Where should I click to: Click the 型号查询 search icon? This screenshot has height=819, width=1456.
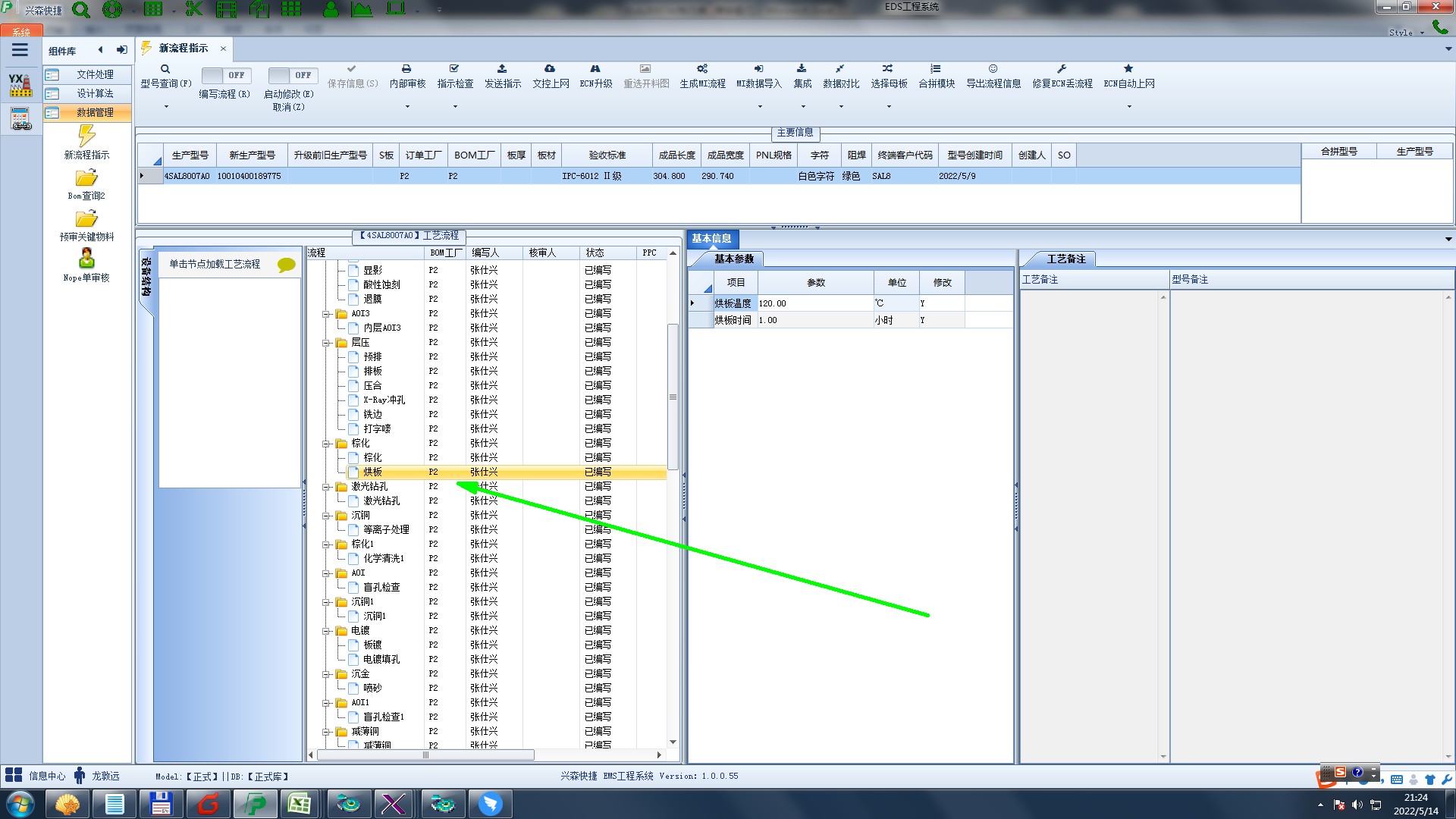coord(165,69)
